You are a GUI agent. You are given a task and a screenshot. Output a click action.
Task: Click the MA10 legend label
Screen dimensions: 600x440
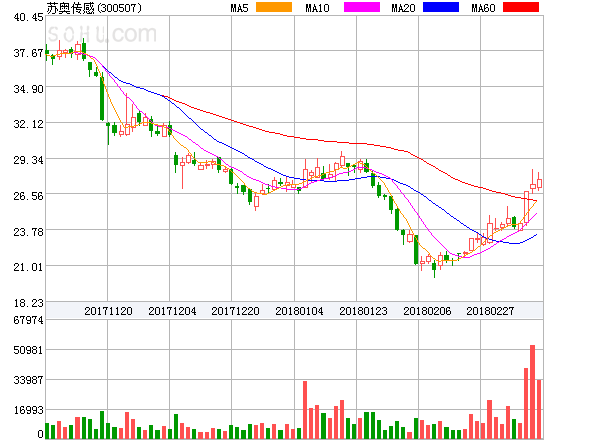[x=317, y=8]
